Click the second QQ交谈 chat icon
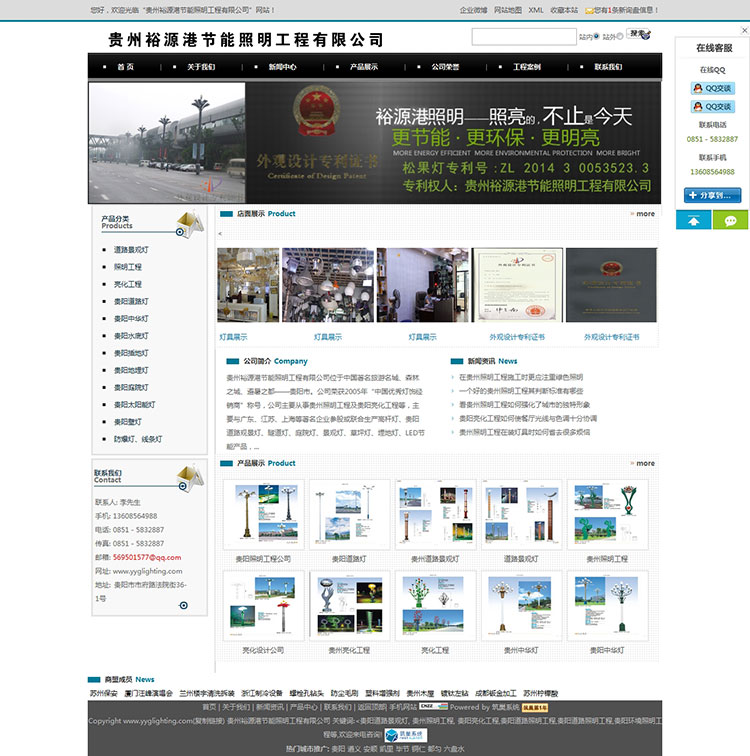The height and width of the screenshot is (756, 750). click(712, 106)
